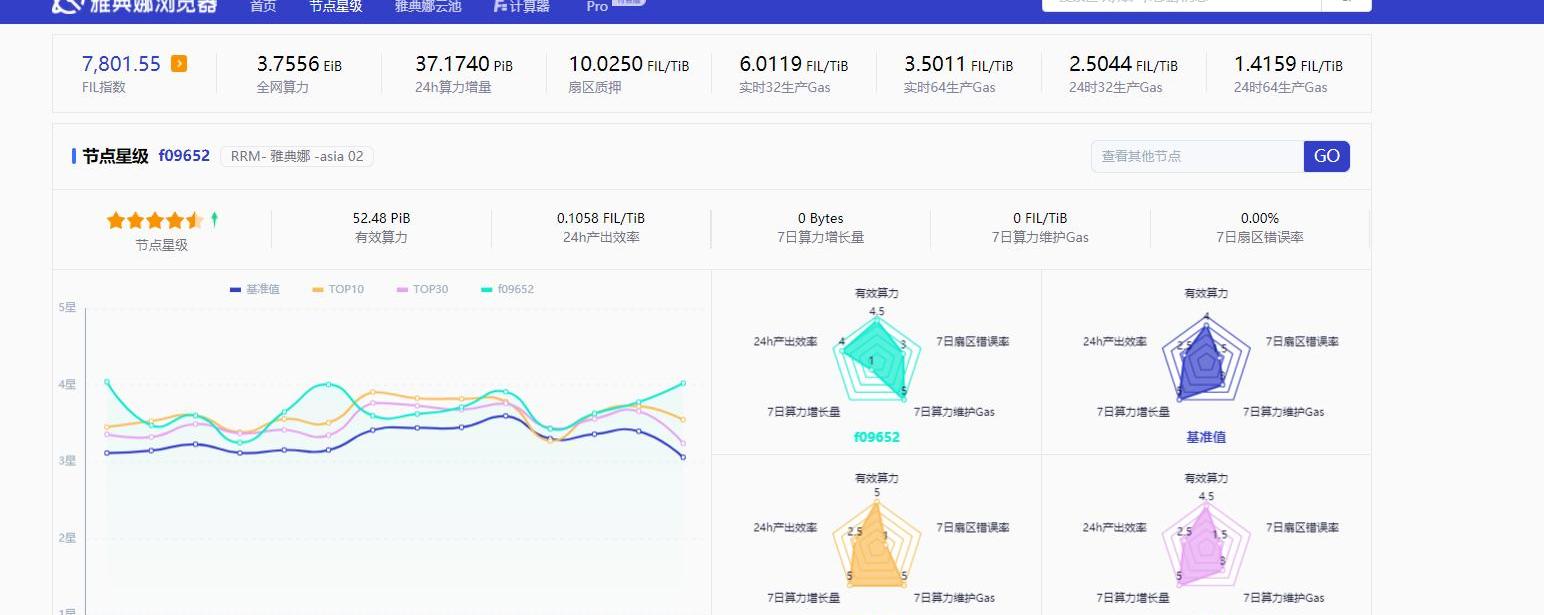The width and height of the screenshot is (1544, 615).
Task: Click the f09652 teal radar chart
Action: 876,362
